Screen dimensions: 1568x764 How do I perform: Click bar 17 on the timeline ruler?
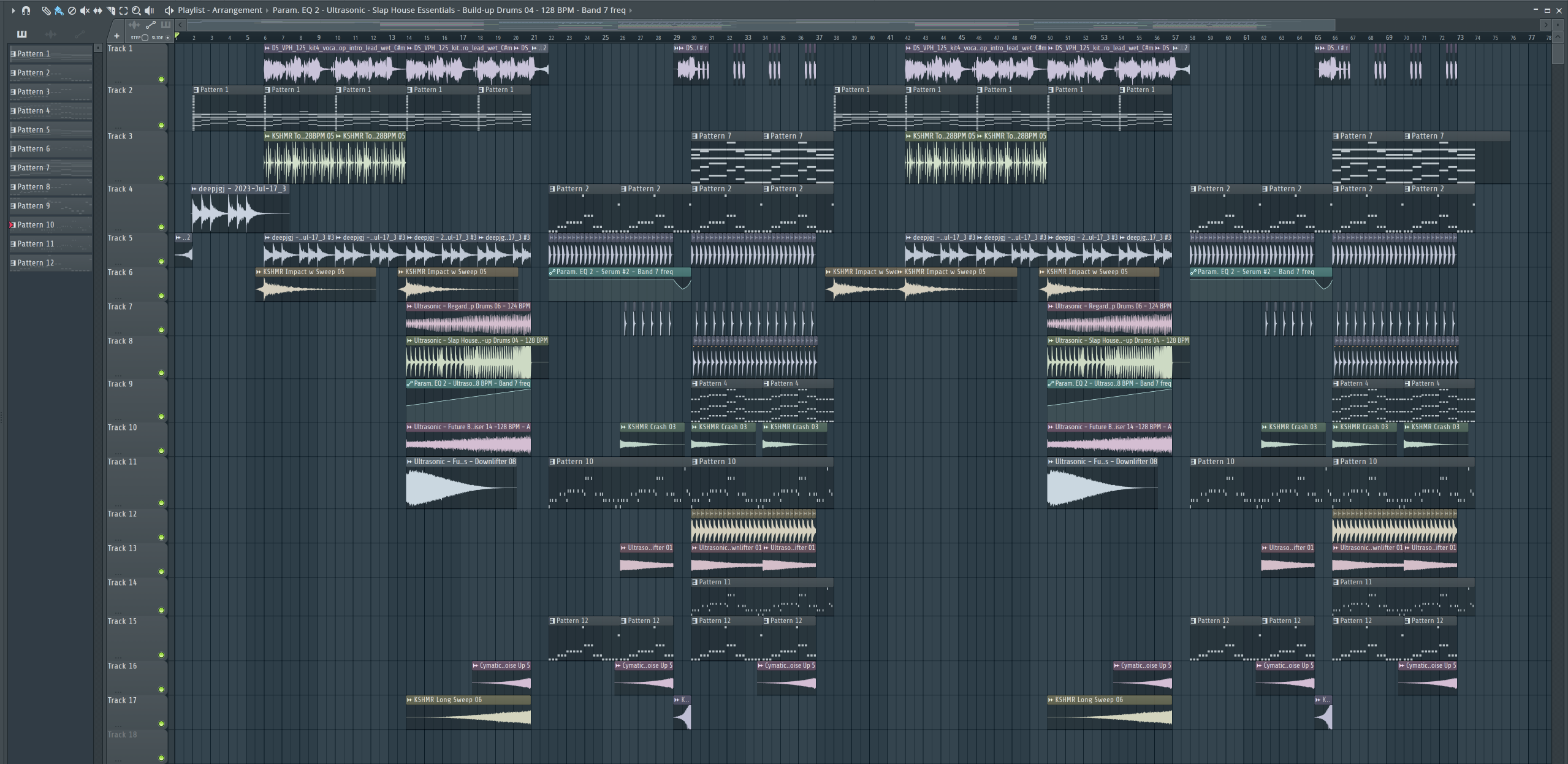(463, 37)
